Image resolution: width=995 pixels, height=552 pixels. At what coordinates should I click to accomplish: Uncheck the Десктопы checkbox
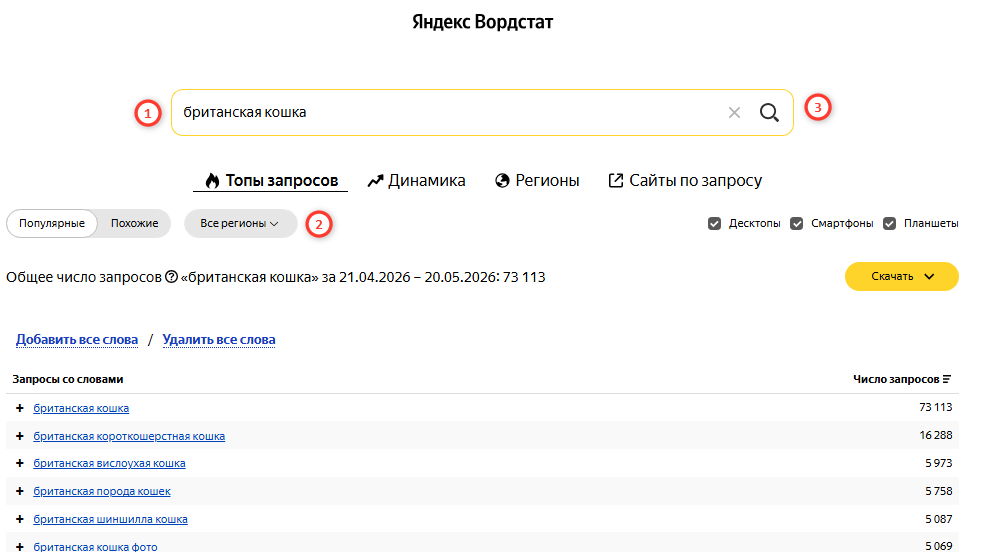(715, 223)
